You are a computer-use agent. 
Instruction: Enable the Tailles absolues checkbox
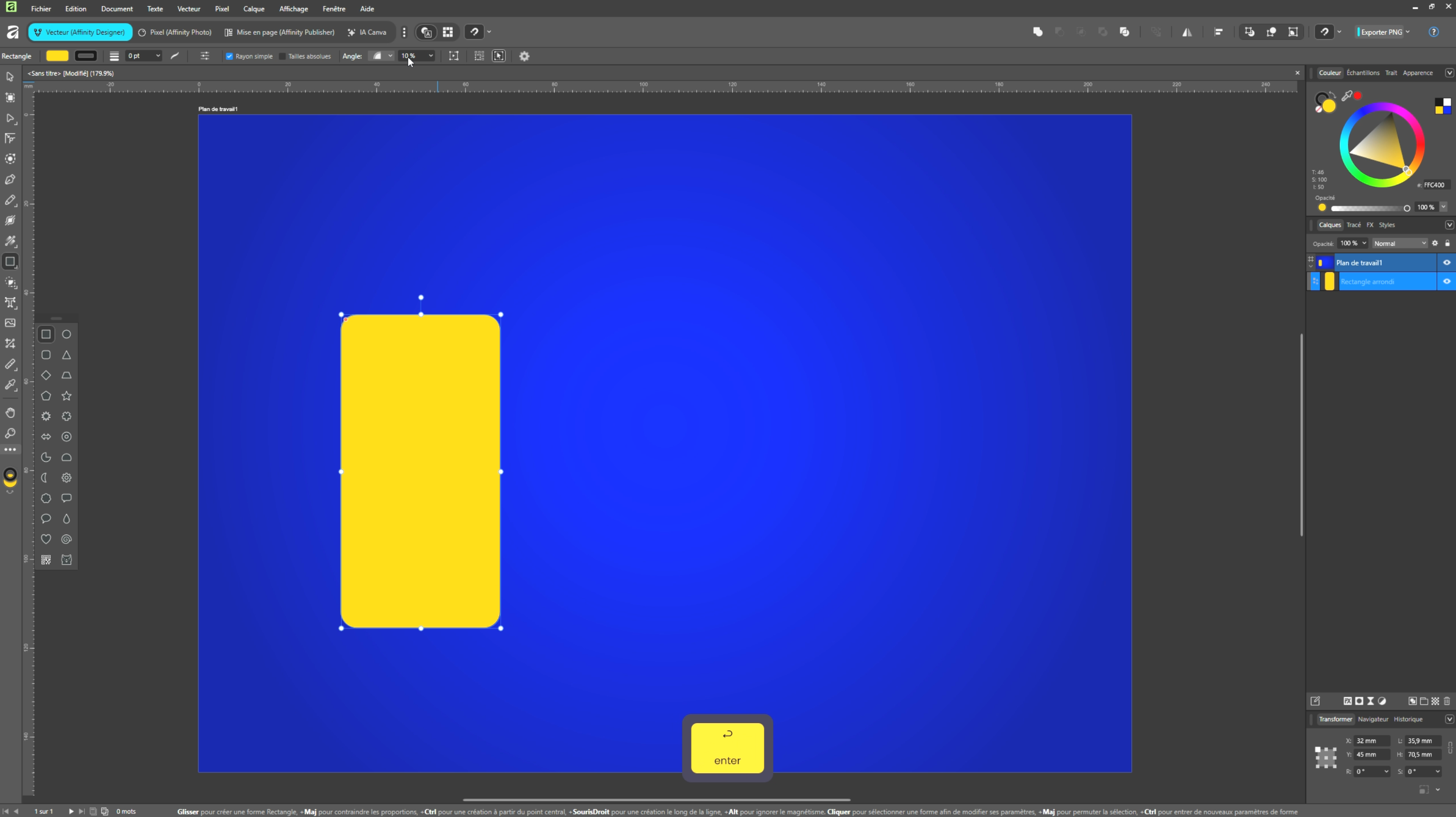283,56
